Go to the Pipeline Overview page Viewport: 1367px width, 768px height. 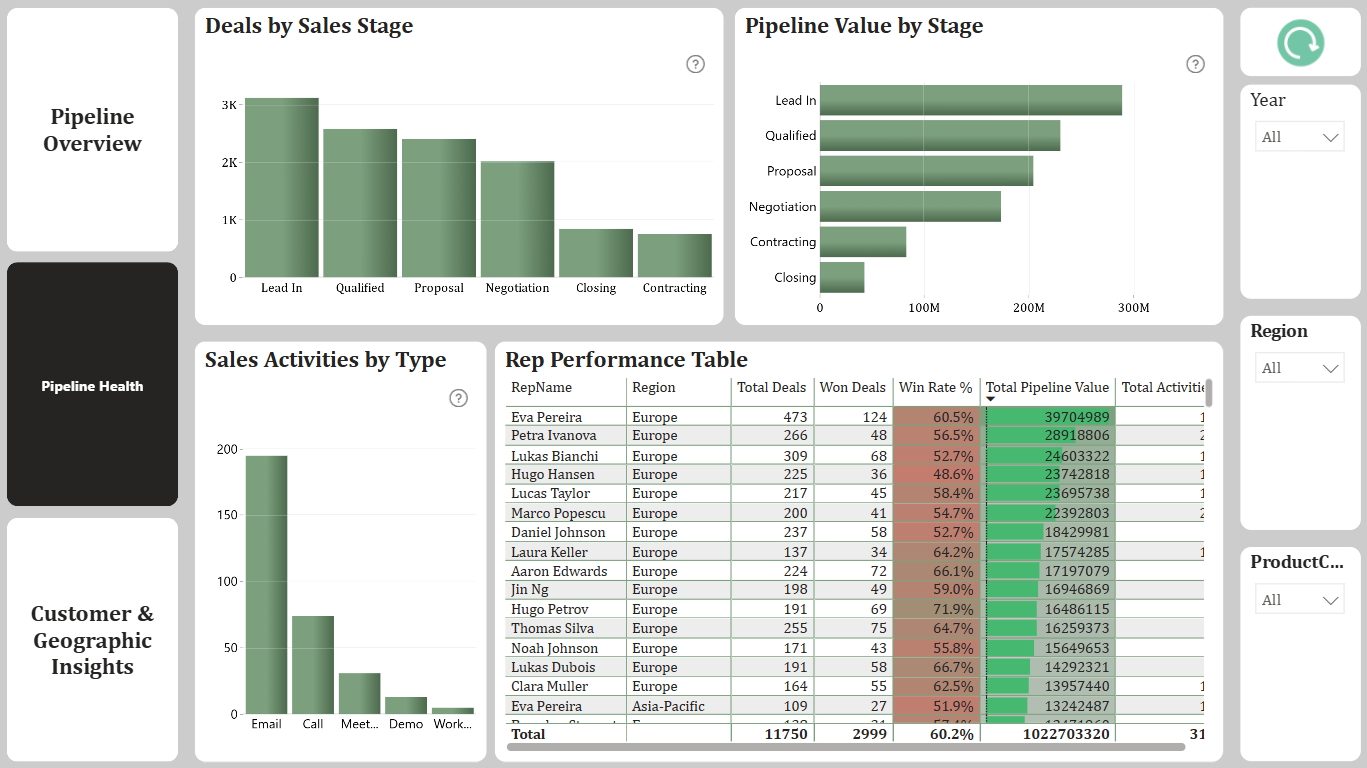(92, 130)
